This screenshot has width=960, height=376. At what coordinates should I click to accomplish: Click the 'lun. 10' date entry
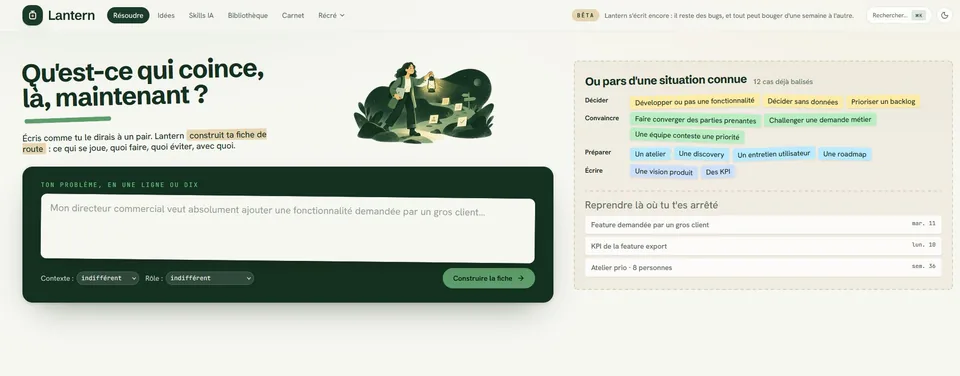click(x=924, y=245)
